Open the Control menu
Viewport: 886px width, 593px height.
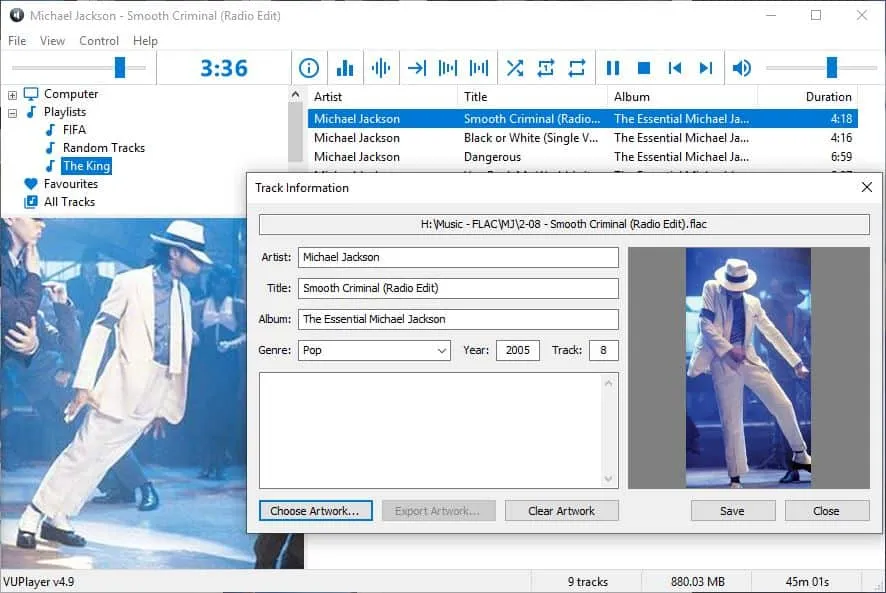coord(99,41)
